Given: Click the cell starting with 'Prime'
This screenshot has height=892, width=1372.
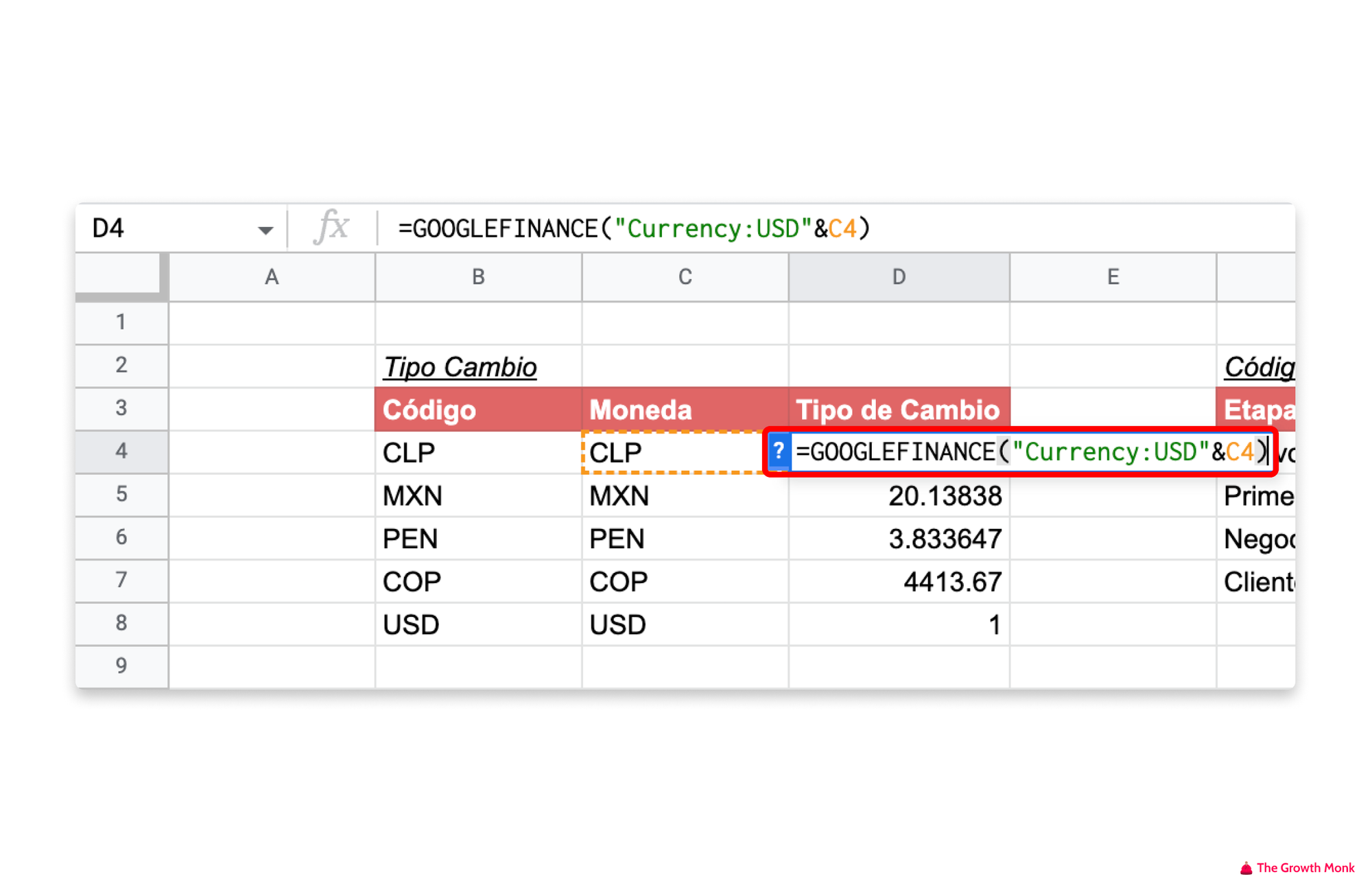Looking at the screenshot, I should tap(1255, 495).
